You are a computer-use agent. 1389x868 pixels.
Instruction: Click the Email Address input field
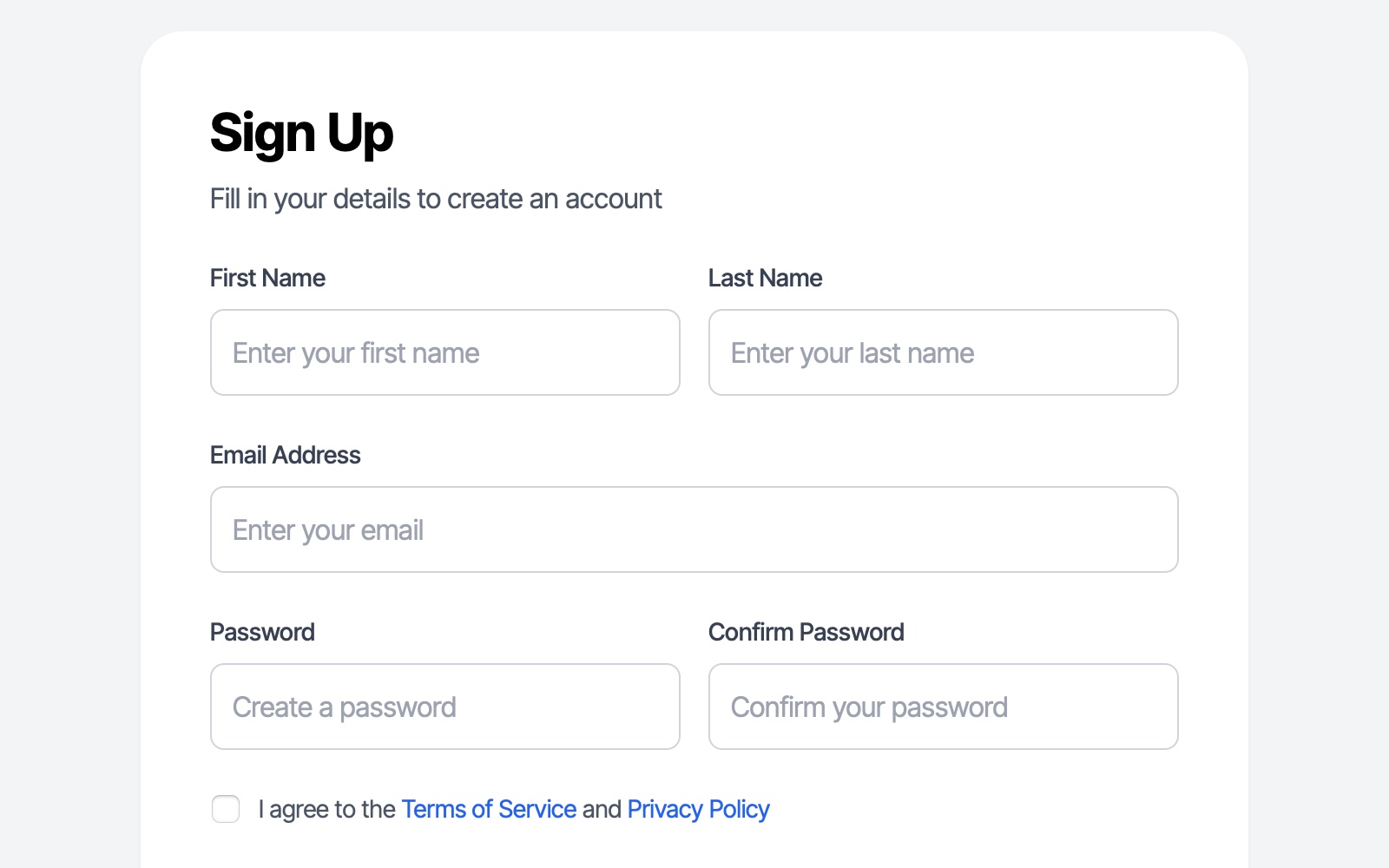click(x=694, y=529)
